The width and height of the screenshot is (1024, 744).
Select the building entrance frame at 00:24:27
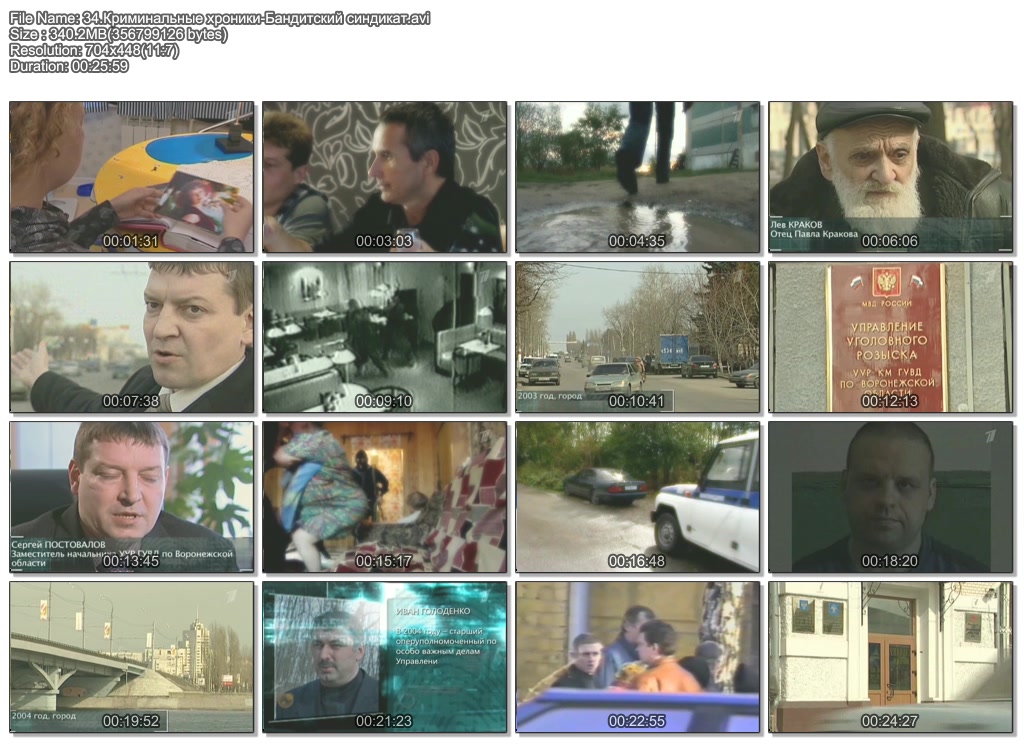pos(890,657)
